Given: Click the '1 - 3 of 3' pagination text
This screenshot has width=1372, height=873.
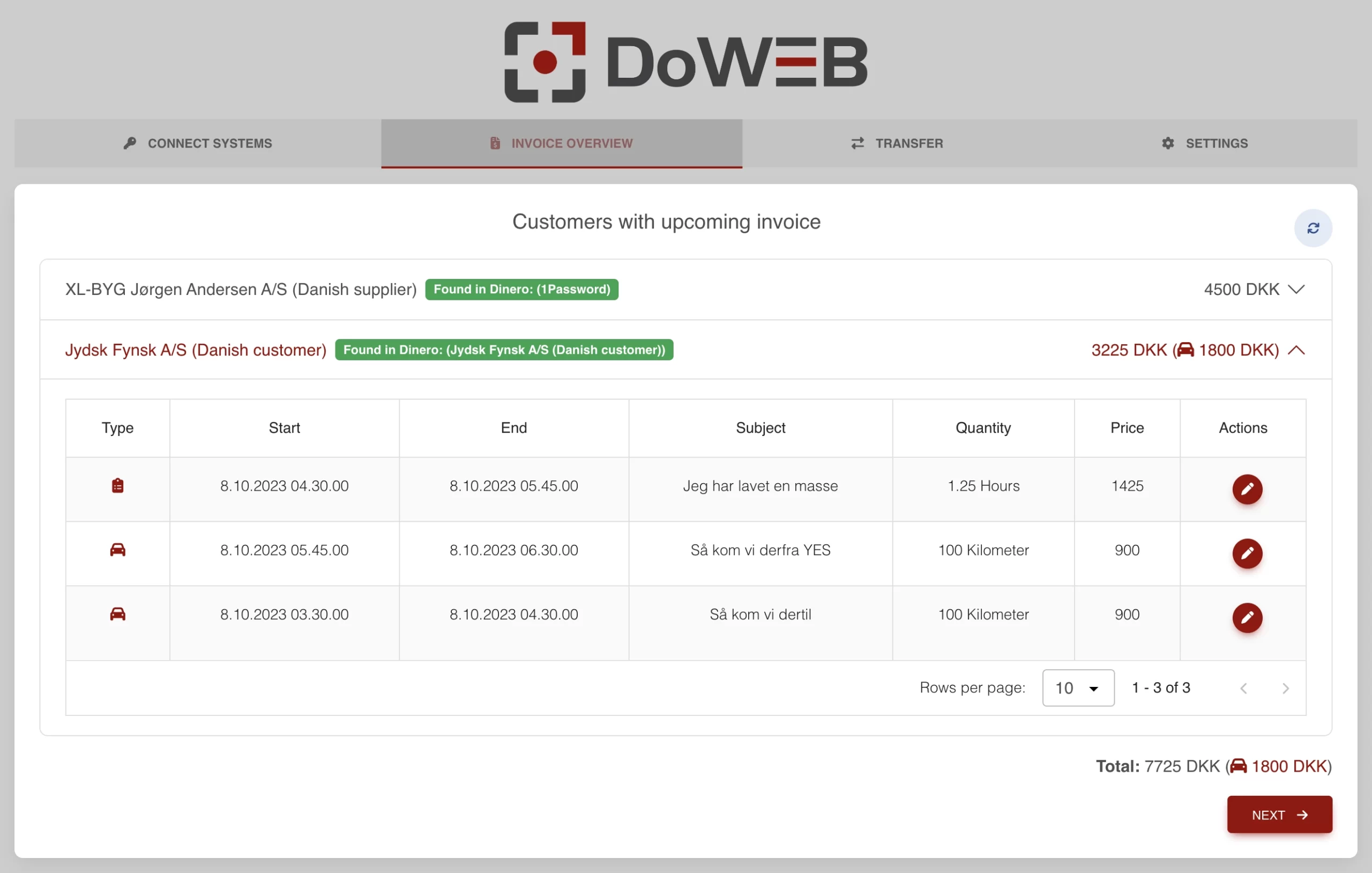Looking at the screenshot, I should pyautogui.click(x=1161, y=687).
